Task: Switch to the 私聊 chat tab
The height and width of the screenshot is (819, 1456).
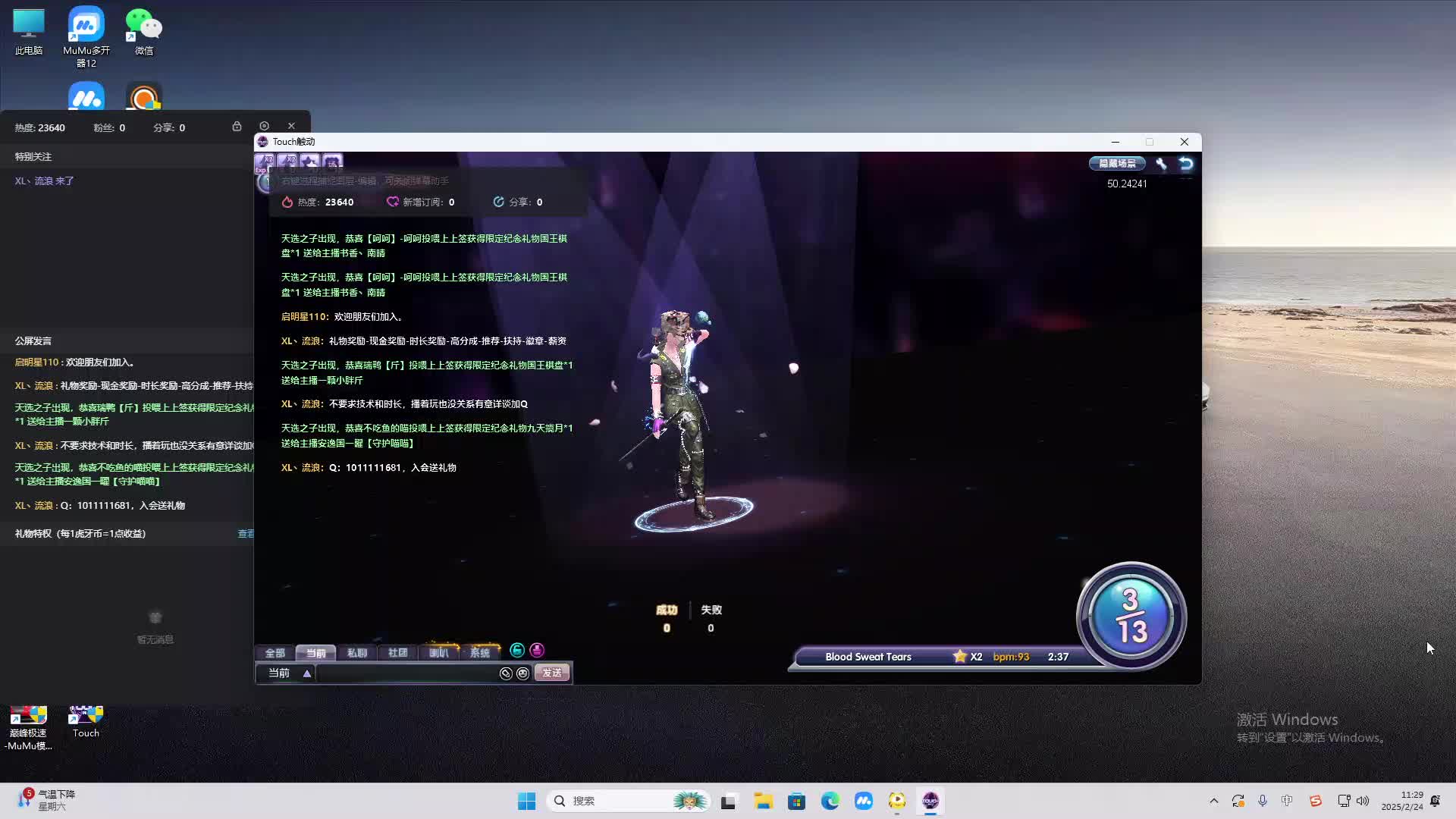Action: [357, 653]
